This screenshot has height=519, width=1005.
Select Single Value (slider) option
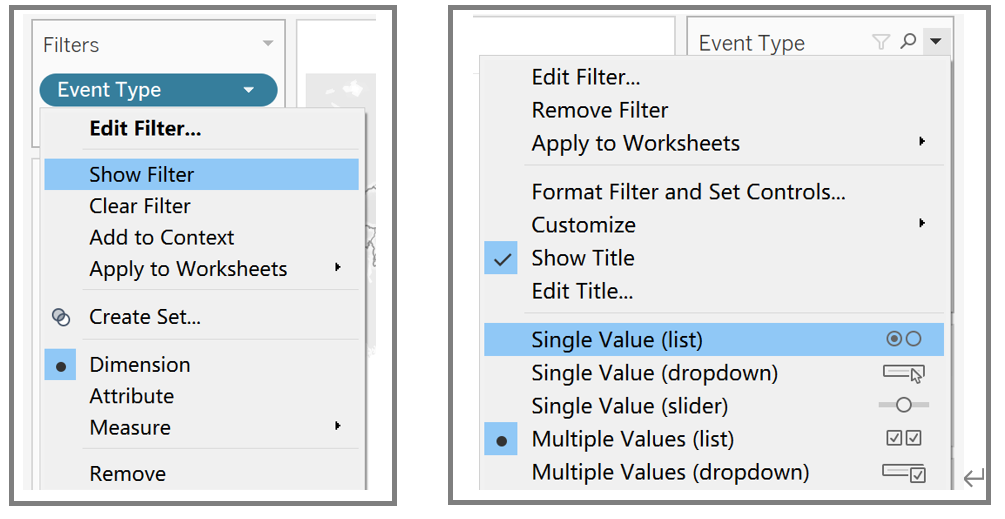tap(630, 406)
